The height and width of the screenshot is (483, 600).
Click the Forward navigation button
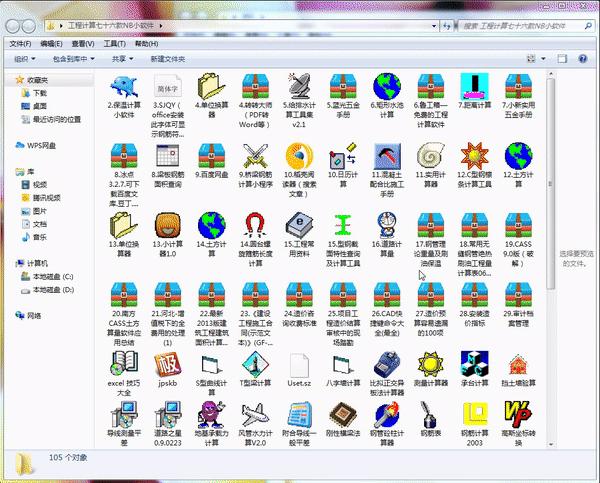point(29,26)
